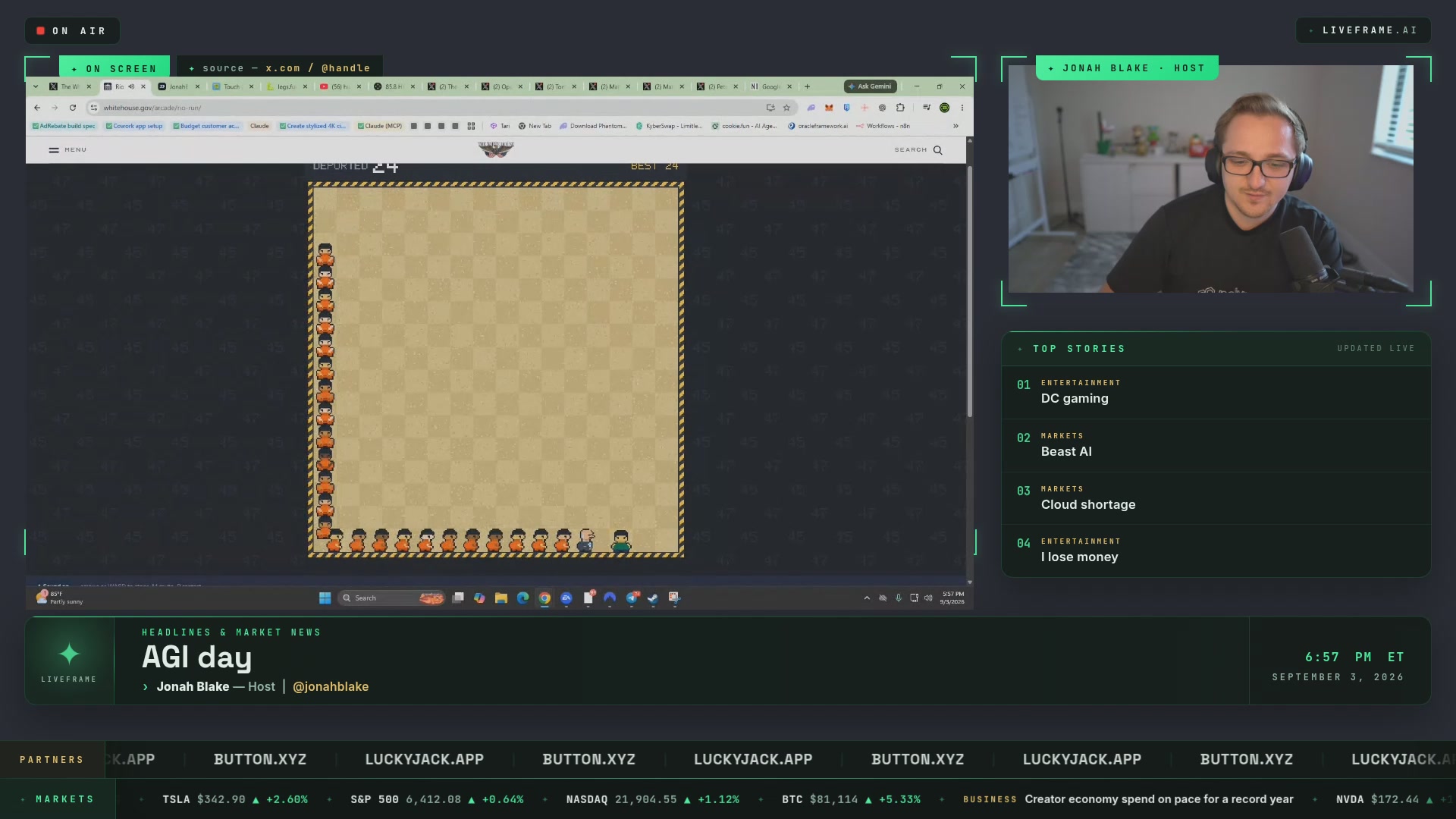Open Chrome's three-dot menu
The width and height of the screenshot is (1456, 819).
click(x=962, y=108)
